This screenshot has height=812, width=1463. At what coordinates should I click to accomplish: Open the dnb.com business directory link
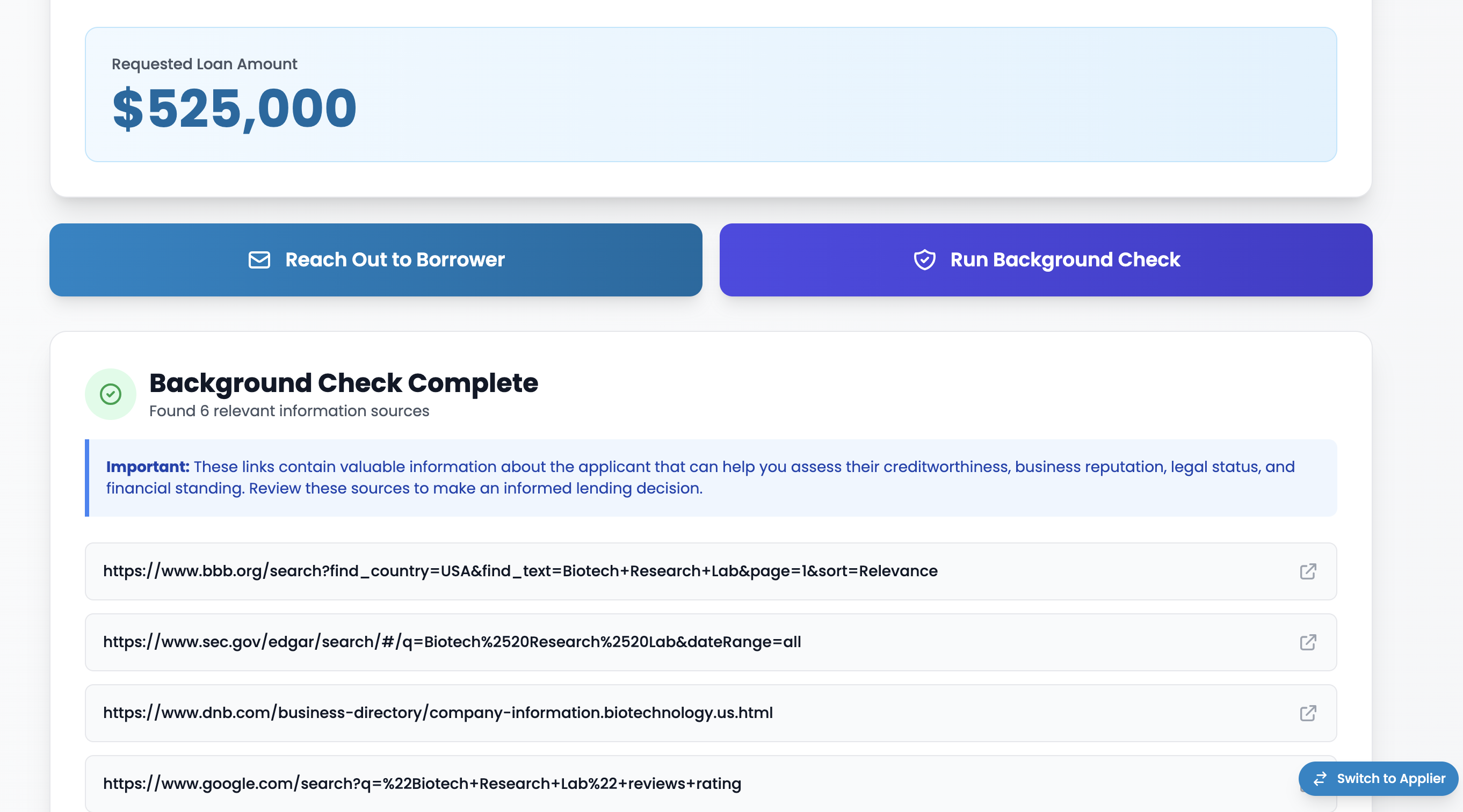coord(437,713)
